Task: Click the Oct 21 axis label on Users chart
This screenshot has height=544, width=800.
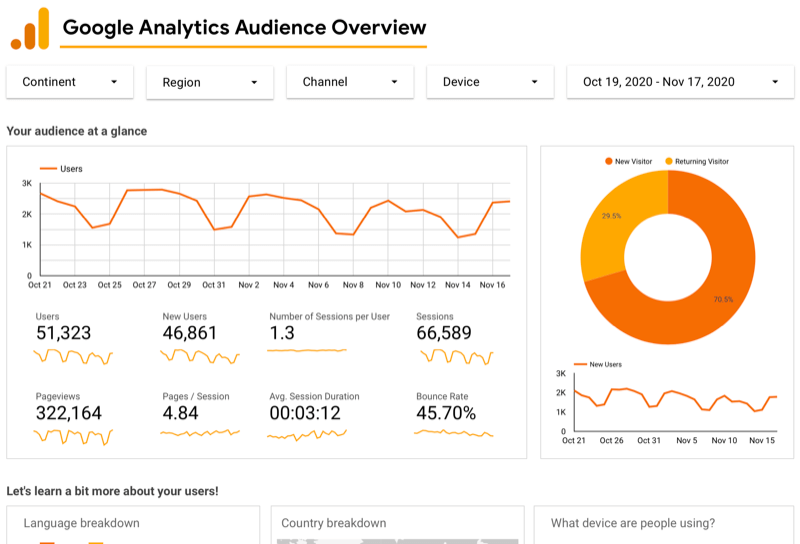Action: click(x=40, y=285)
